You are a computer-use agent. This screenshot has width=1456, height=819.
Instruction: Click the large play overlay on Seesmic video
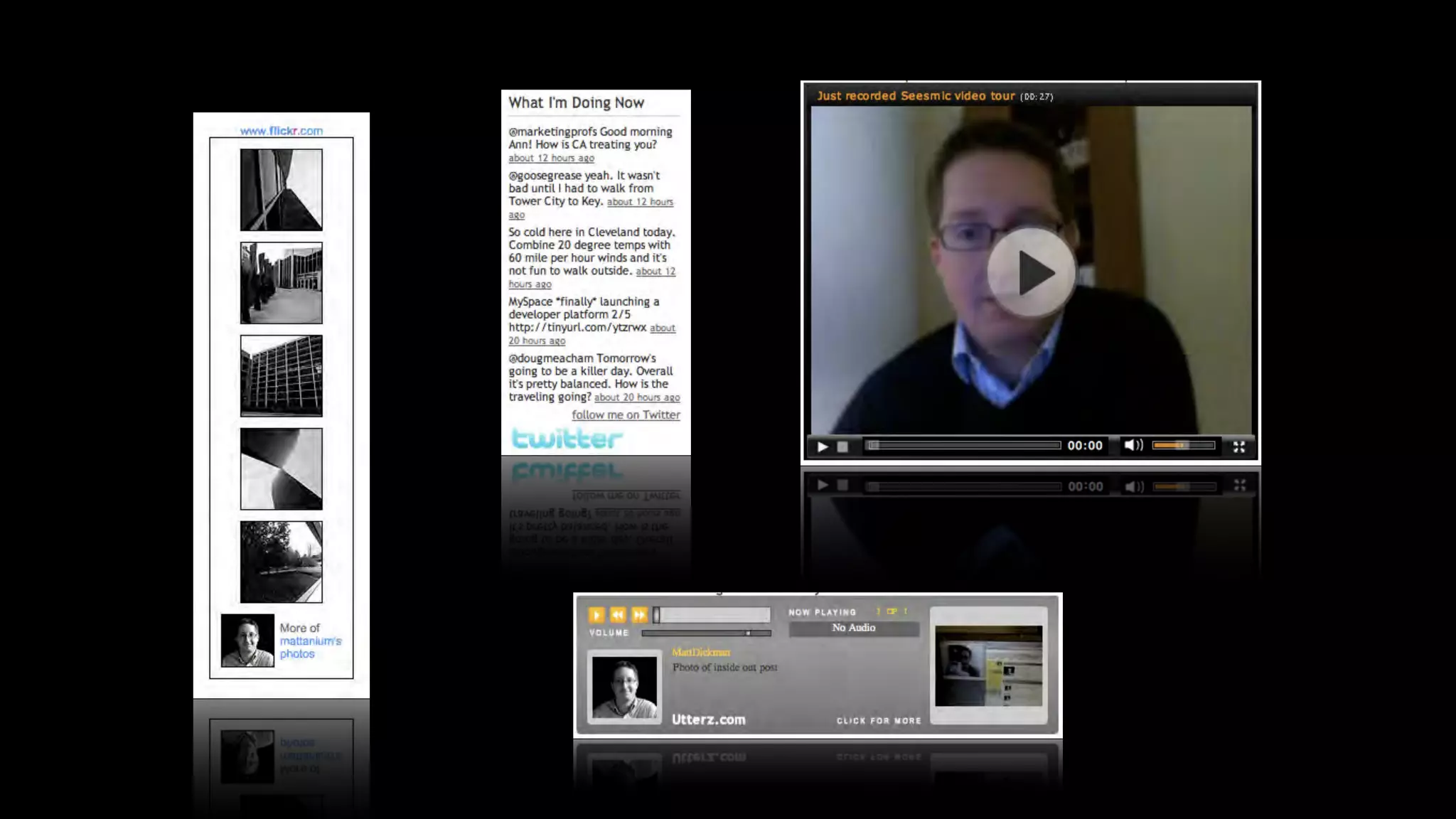(1031, 273)
